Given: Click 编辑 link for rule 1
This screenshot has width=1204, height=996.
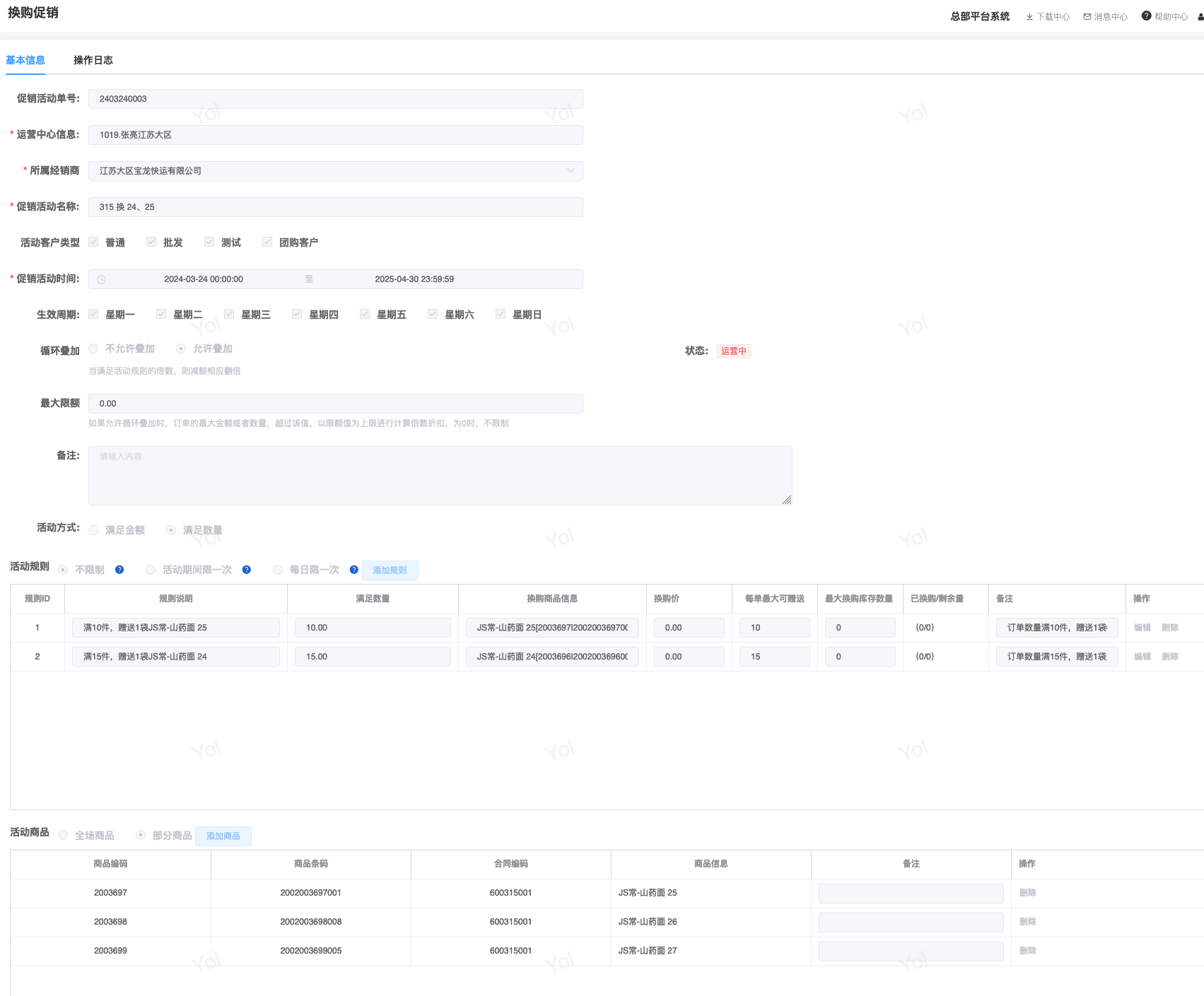Looking at the screenshot, I should tap(1142, 628).
